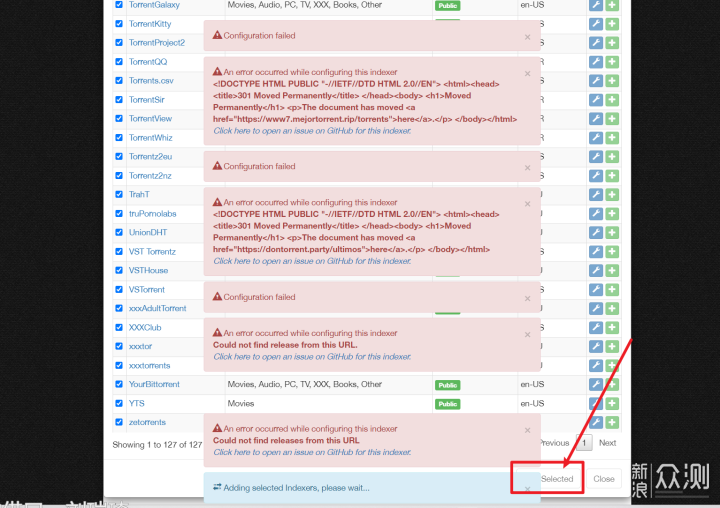Open configure wrench for Torrents.csv
Screen dimensions: 720x508
[x=596, y=81]
